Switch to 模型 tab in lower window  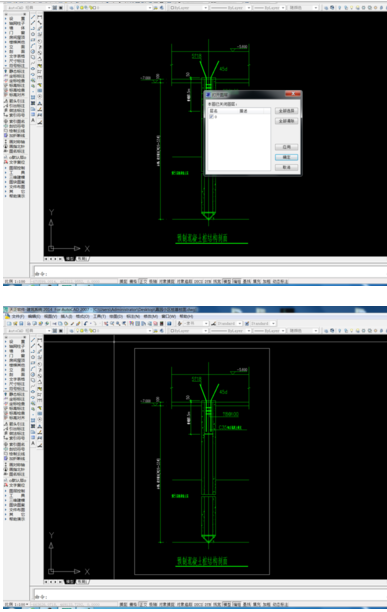[x=69, y=582]
